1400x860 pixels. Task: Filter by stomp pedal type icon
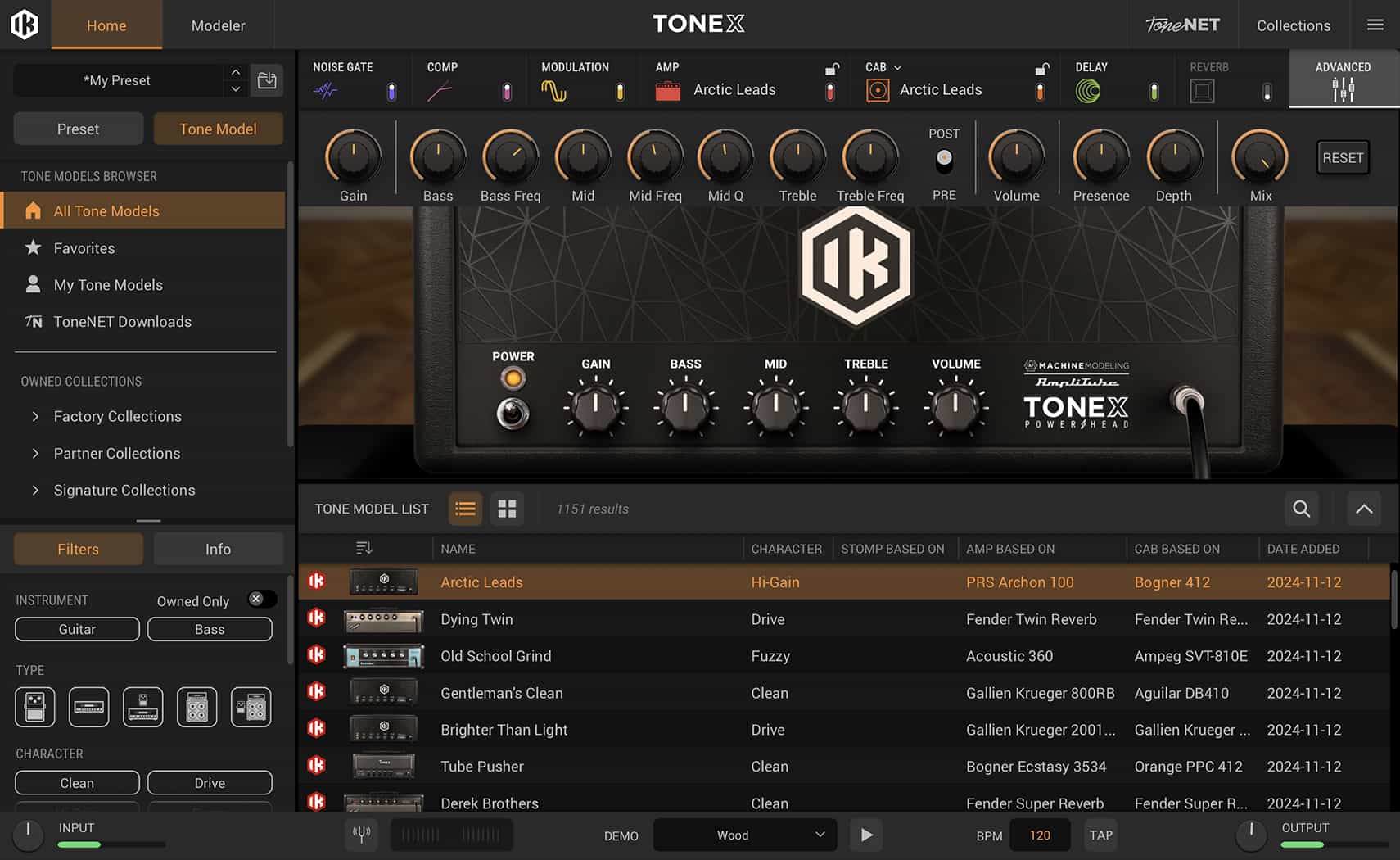(35, 707)
